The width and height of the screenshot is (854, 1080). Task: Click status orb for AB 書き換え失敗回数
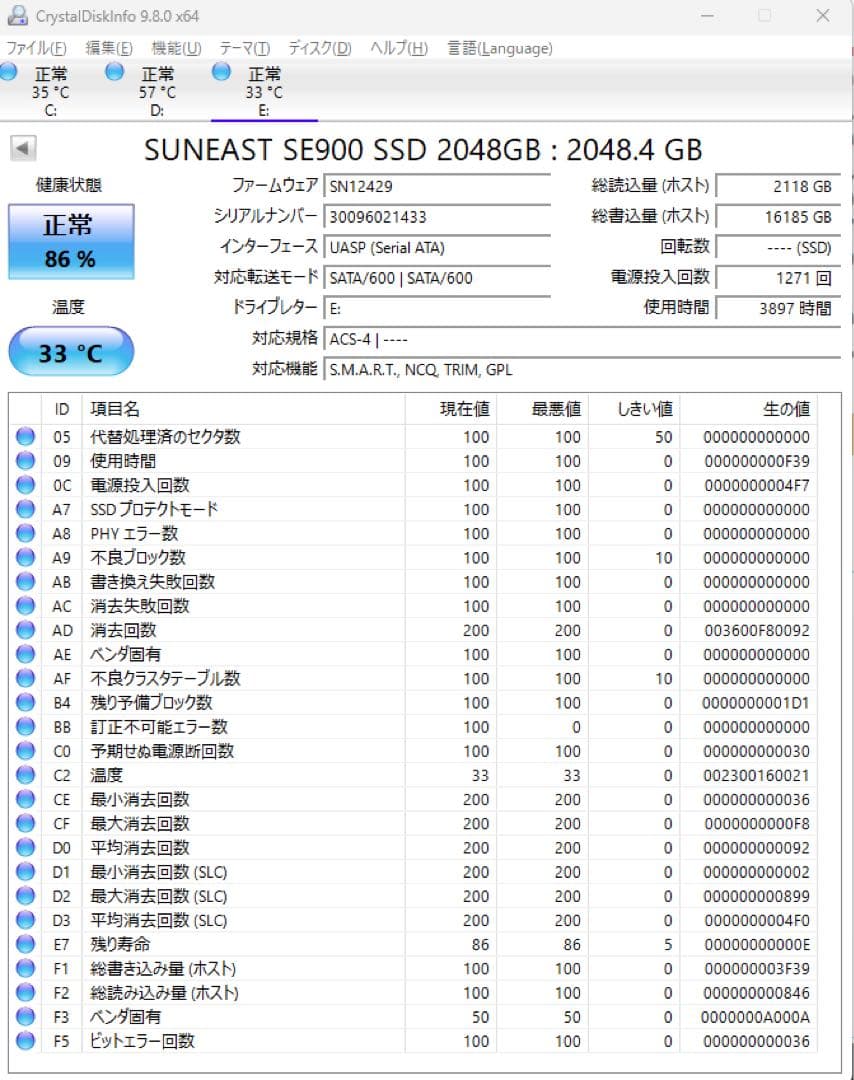tap(25, 581)
